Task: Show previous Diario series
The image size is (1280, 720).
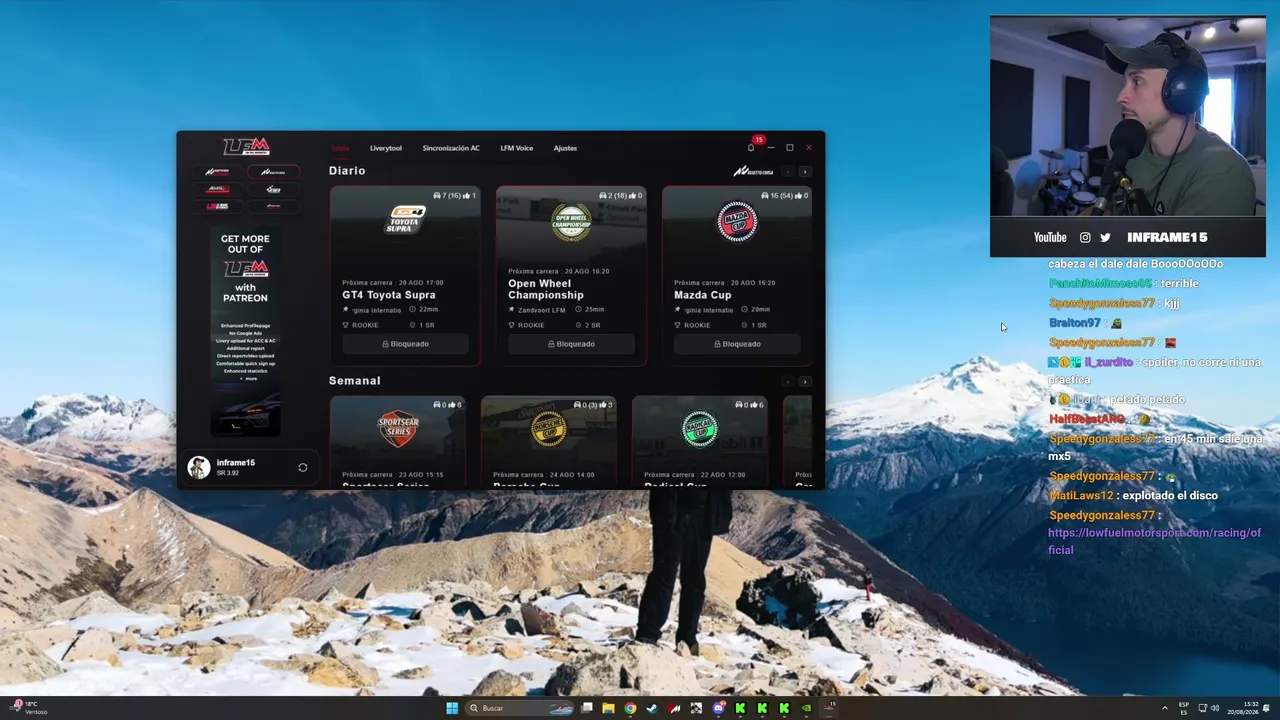Action: [788, 172]
